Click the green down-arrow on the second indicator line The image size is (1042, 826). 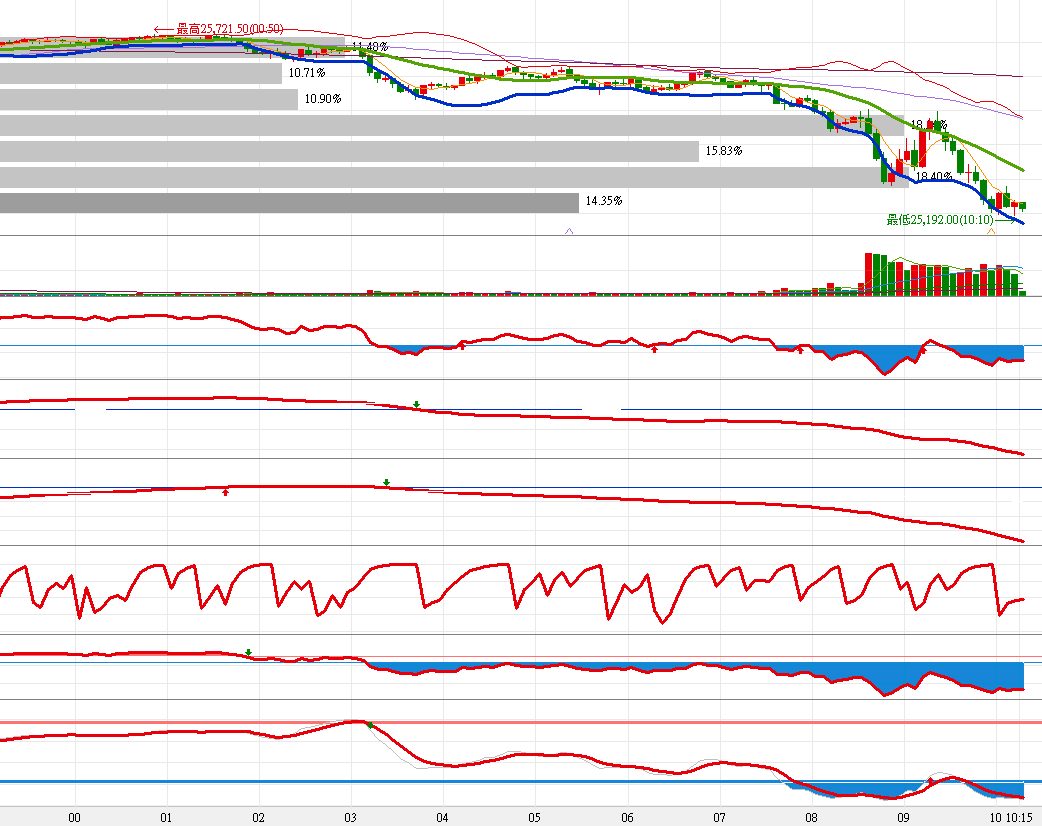click(417, 404)
